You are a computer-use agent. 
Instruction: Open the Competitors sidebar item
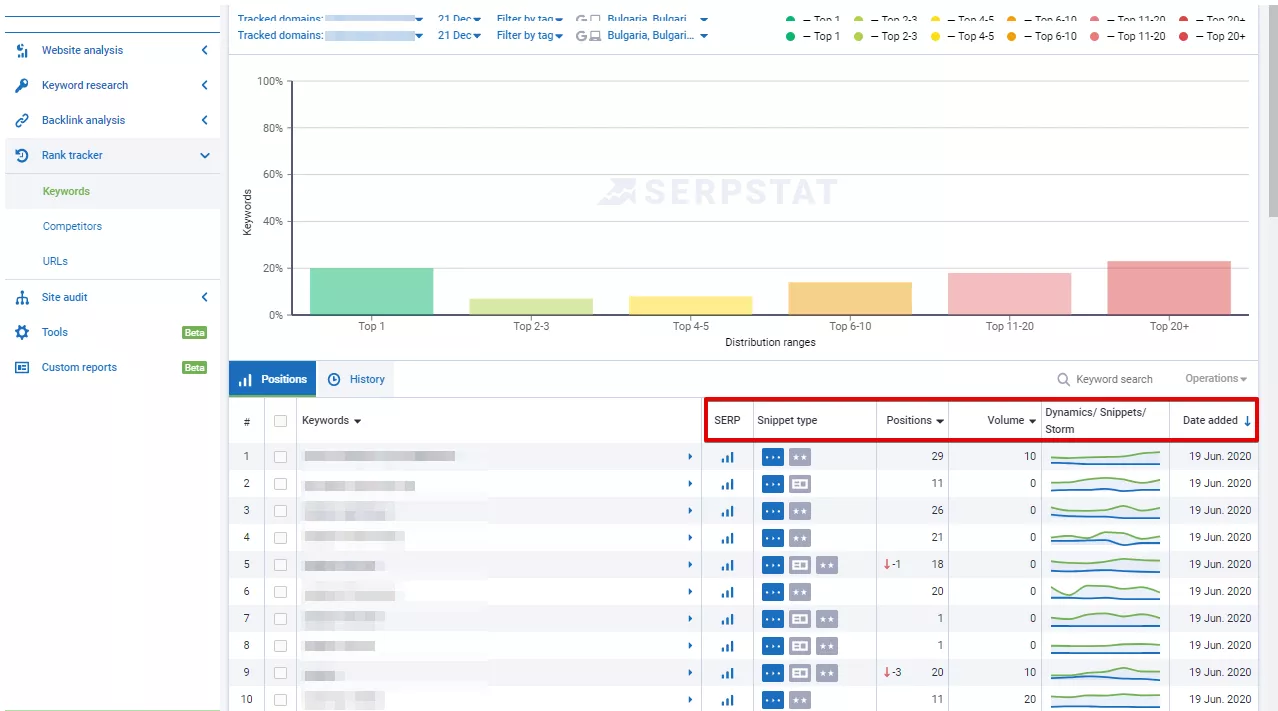click(72, 226)
